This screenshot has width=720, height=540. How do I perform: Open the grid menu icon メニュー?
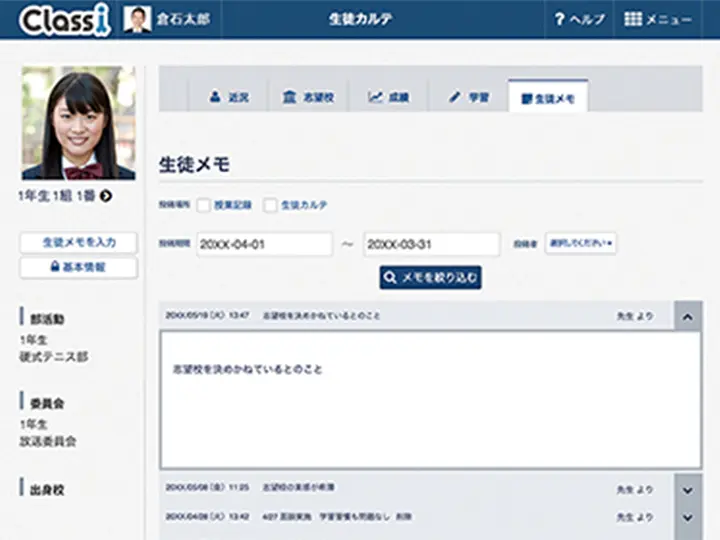tap(634, 19)
